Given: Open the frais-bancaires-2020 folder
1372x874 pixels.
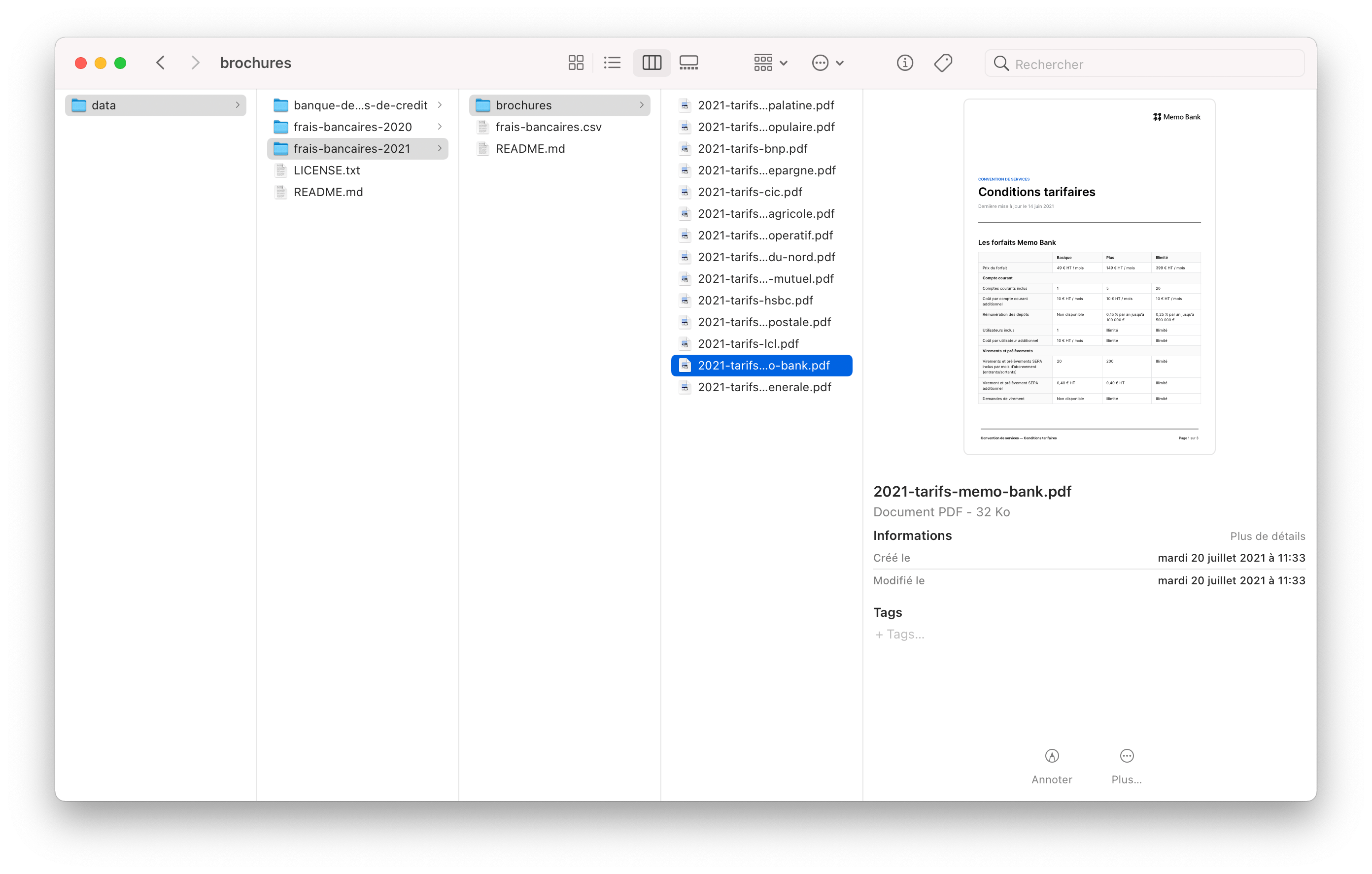Looking at the screenshot, I should click(357, 127).
